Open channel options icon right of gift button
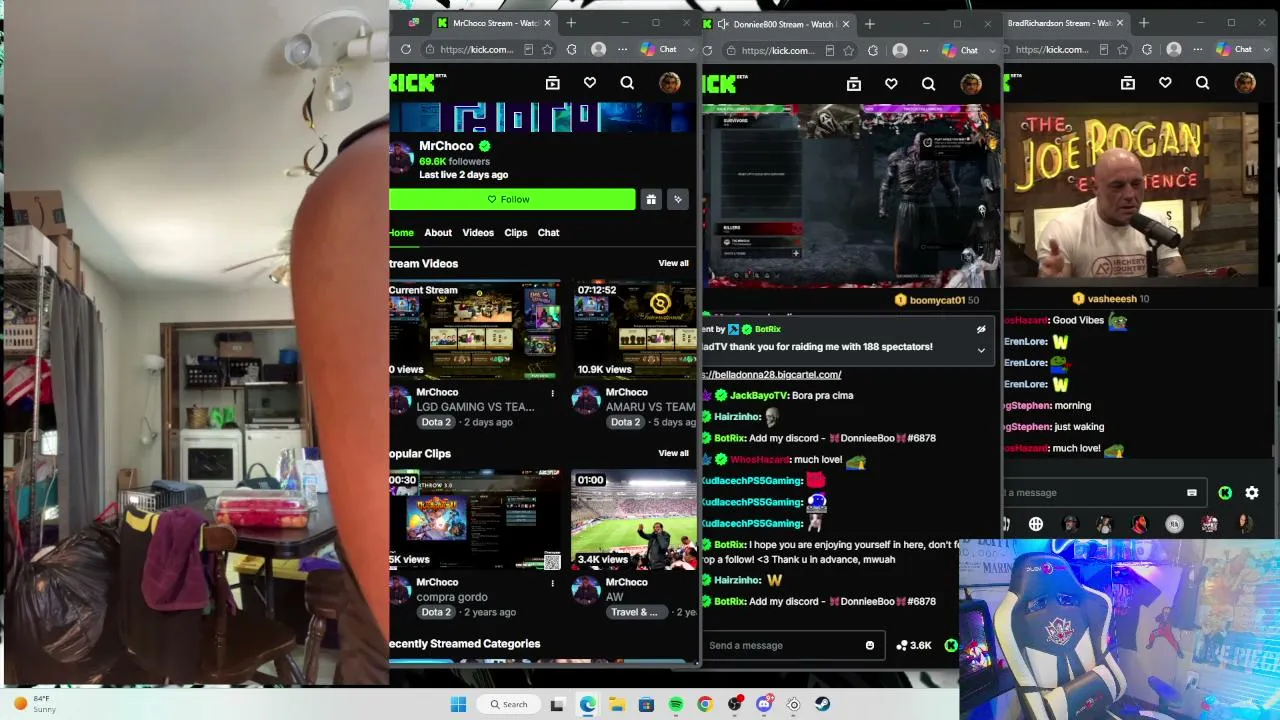The image size is (1280, 720). coord(678,199)
